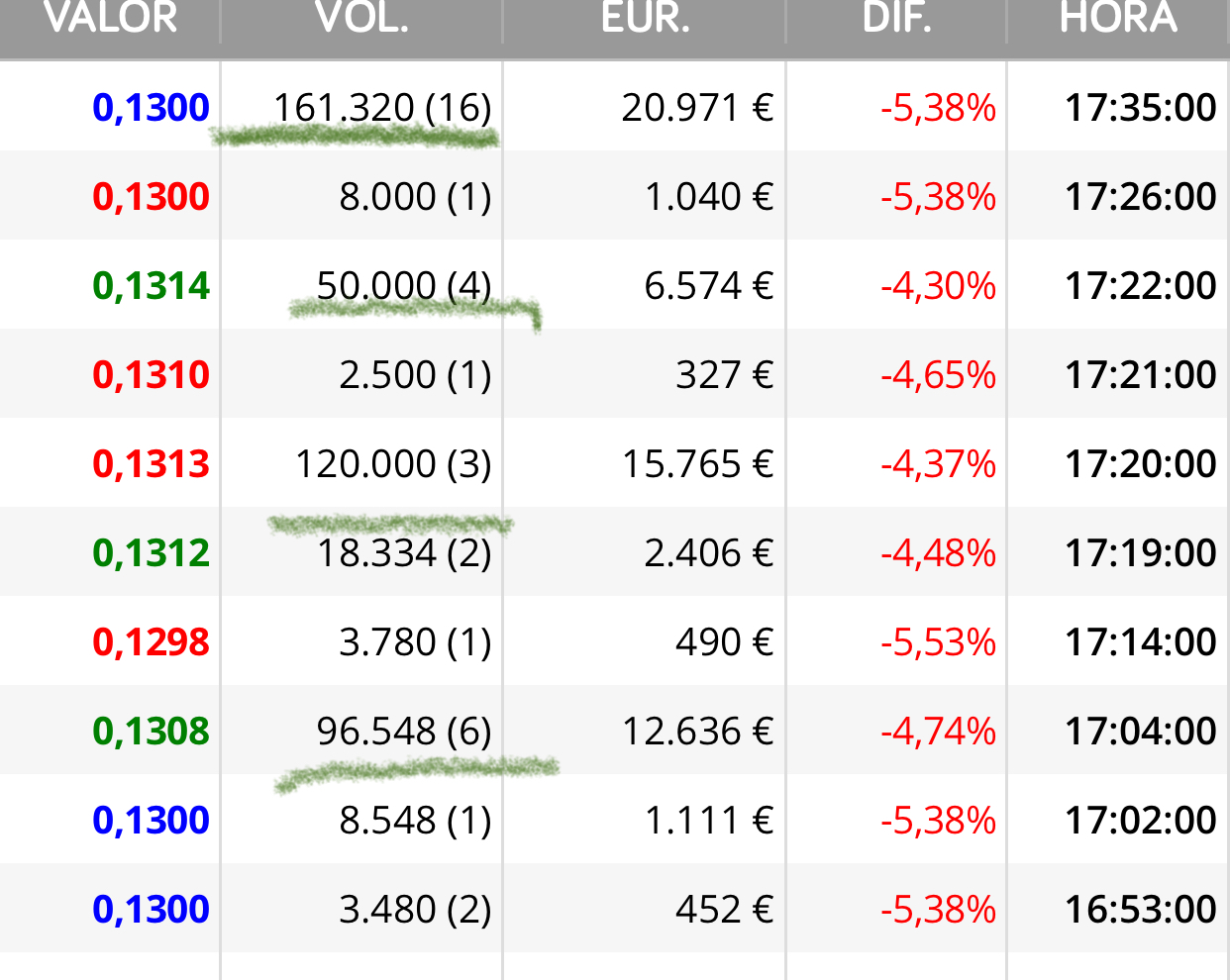
Task: Click the 0,1298 price value
Action: [152, 642]
